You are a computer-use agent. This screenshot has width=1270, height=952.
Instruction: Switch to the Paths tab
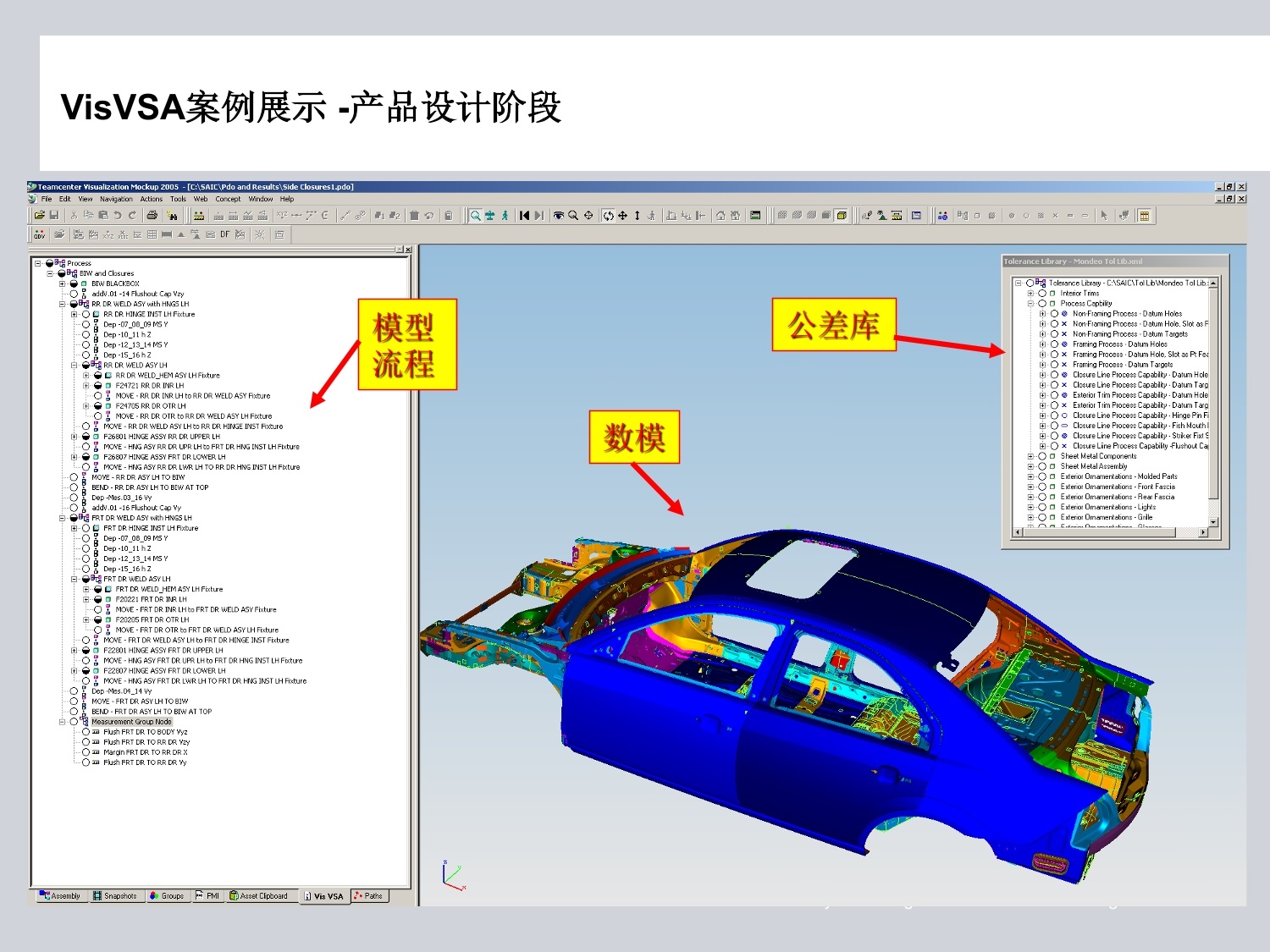[x=369, y=896]
